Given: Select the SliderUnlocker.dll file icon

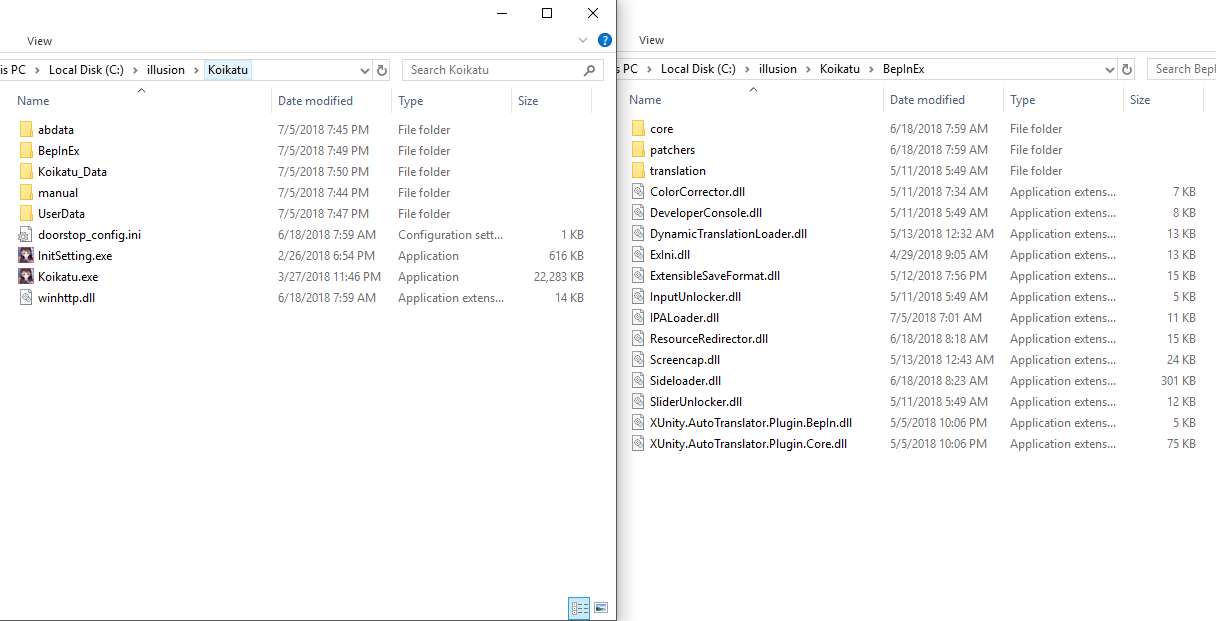Looking at the screenshot, I should (638, 402).
